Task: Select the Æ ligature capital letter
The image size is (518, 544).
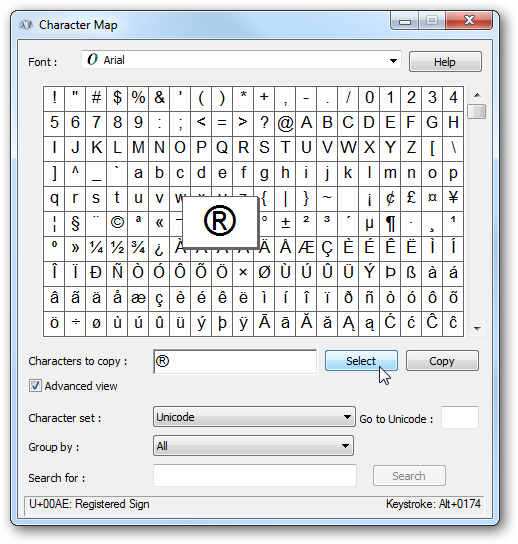Action: (x=306, y=248)
